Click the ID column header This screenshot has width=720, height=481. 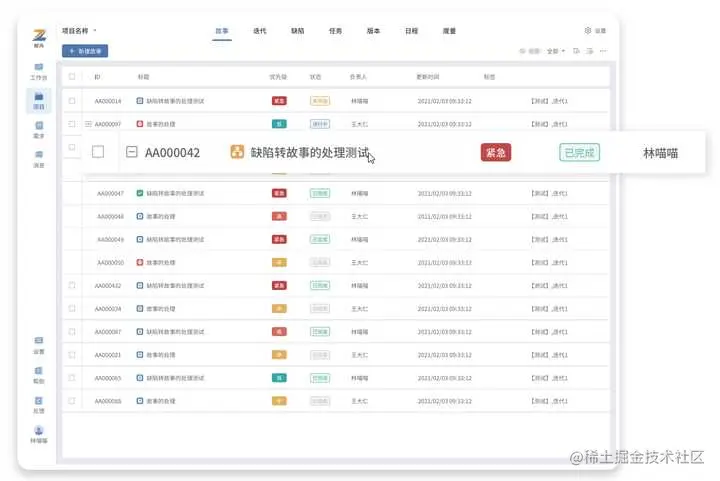click(97, 77)
